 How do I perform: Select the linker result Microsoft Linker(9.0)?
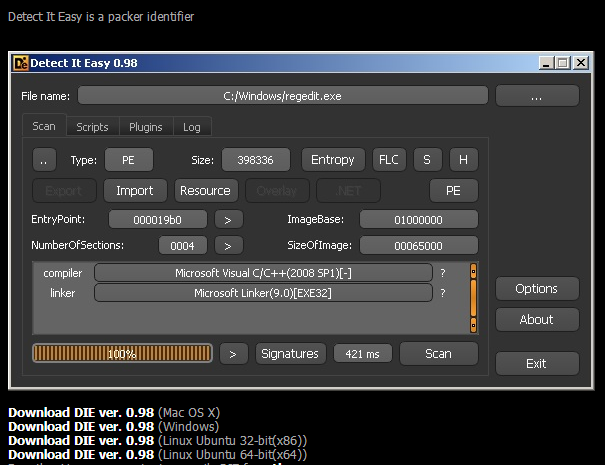coord(263,293)
